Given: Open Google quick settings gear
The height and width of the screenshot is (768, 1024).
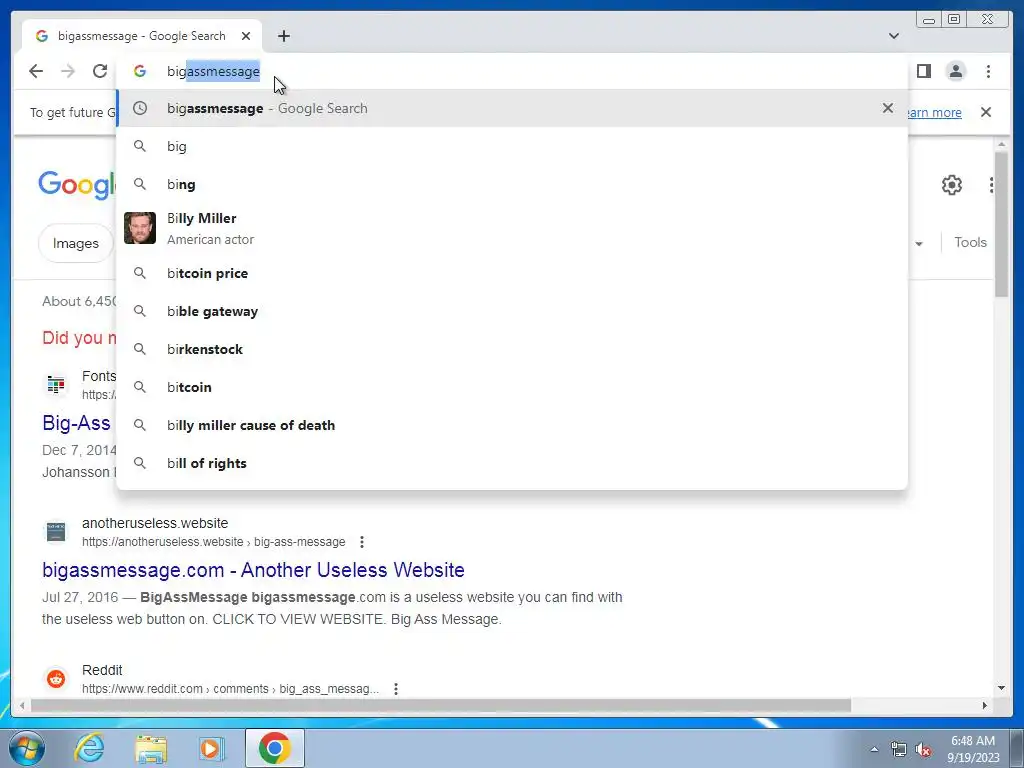Looking at the screenshot, I should (x=952, y=185).
